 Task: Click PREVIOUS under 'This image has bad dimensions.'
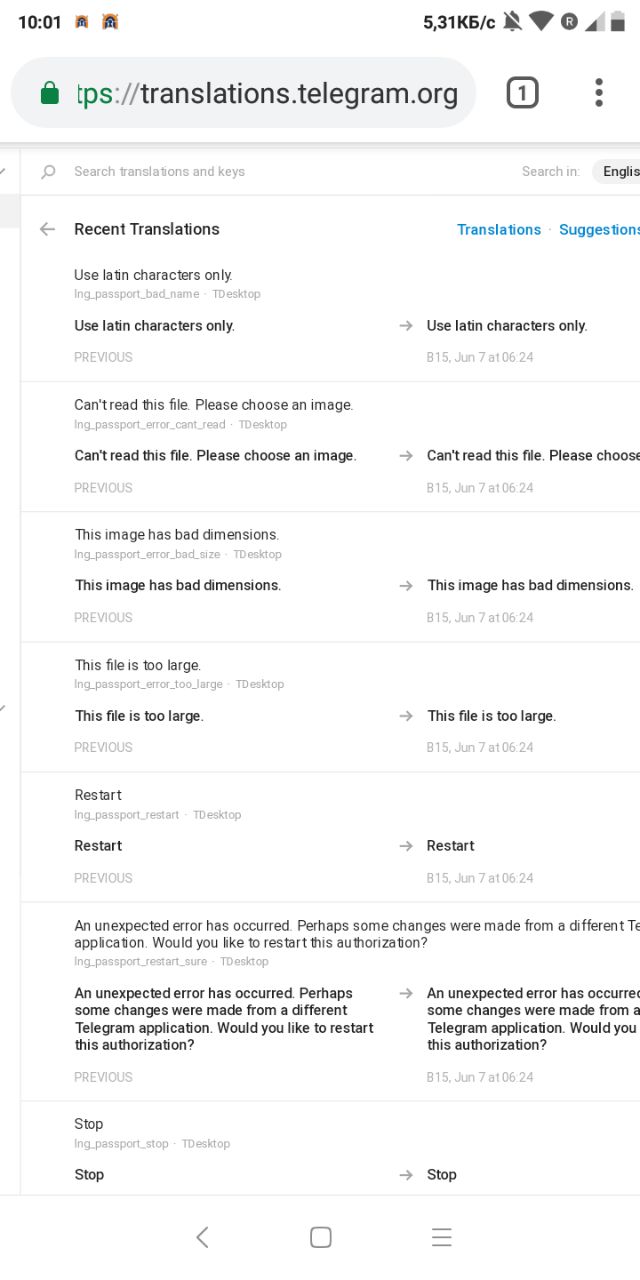(103, 618)
